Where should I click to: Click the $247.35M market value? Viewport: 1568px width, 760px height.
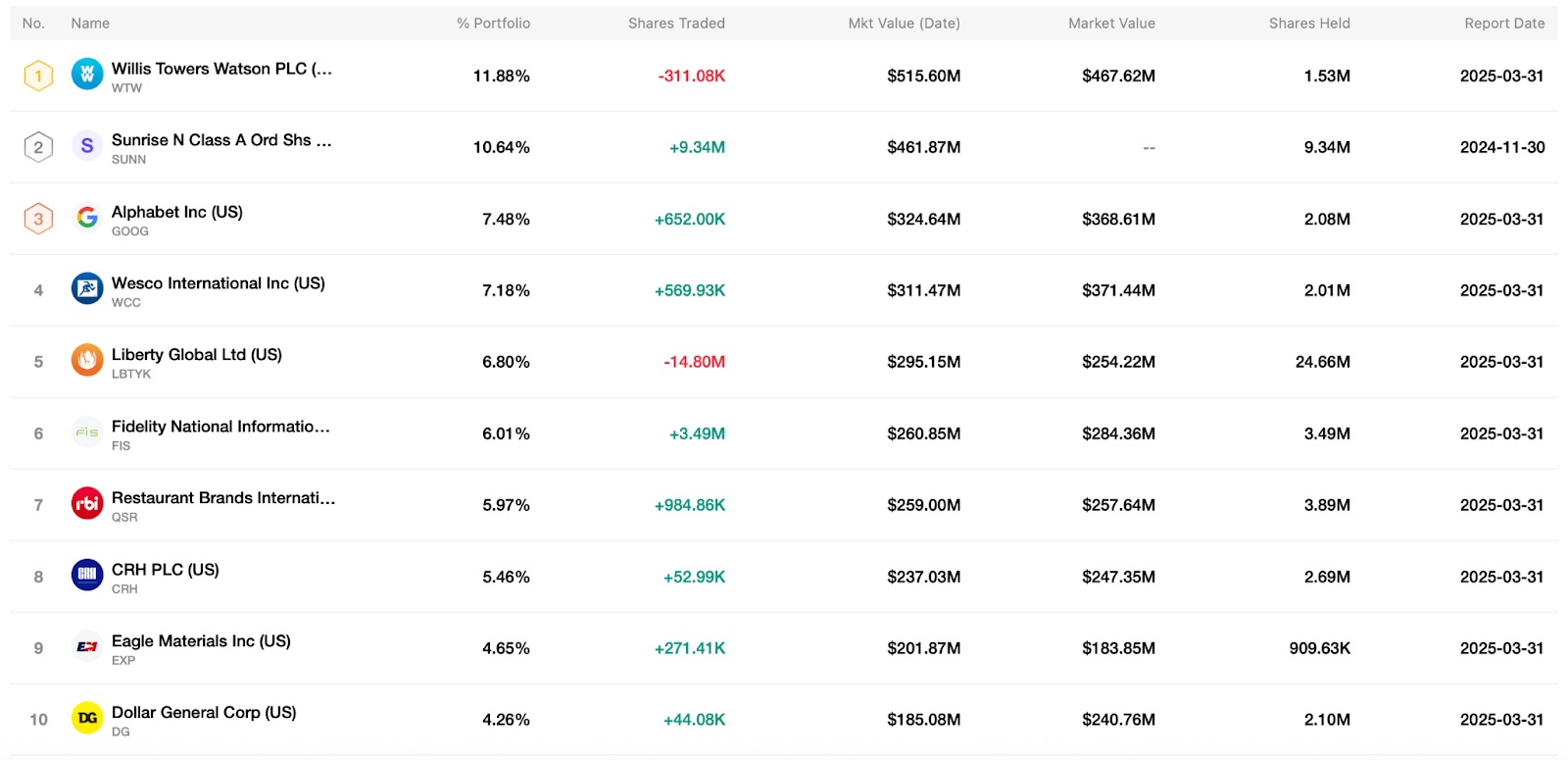click(x=1119, y=578)
